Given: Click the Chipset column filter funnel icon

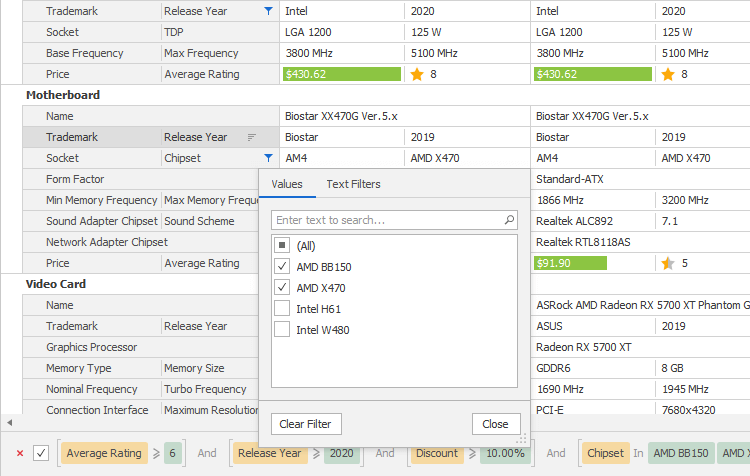Looking at the screenshot, I should click(268, 158).
